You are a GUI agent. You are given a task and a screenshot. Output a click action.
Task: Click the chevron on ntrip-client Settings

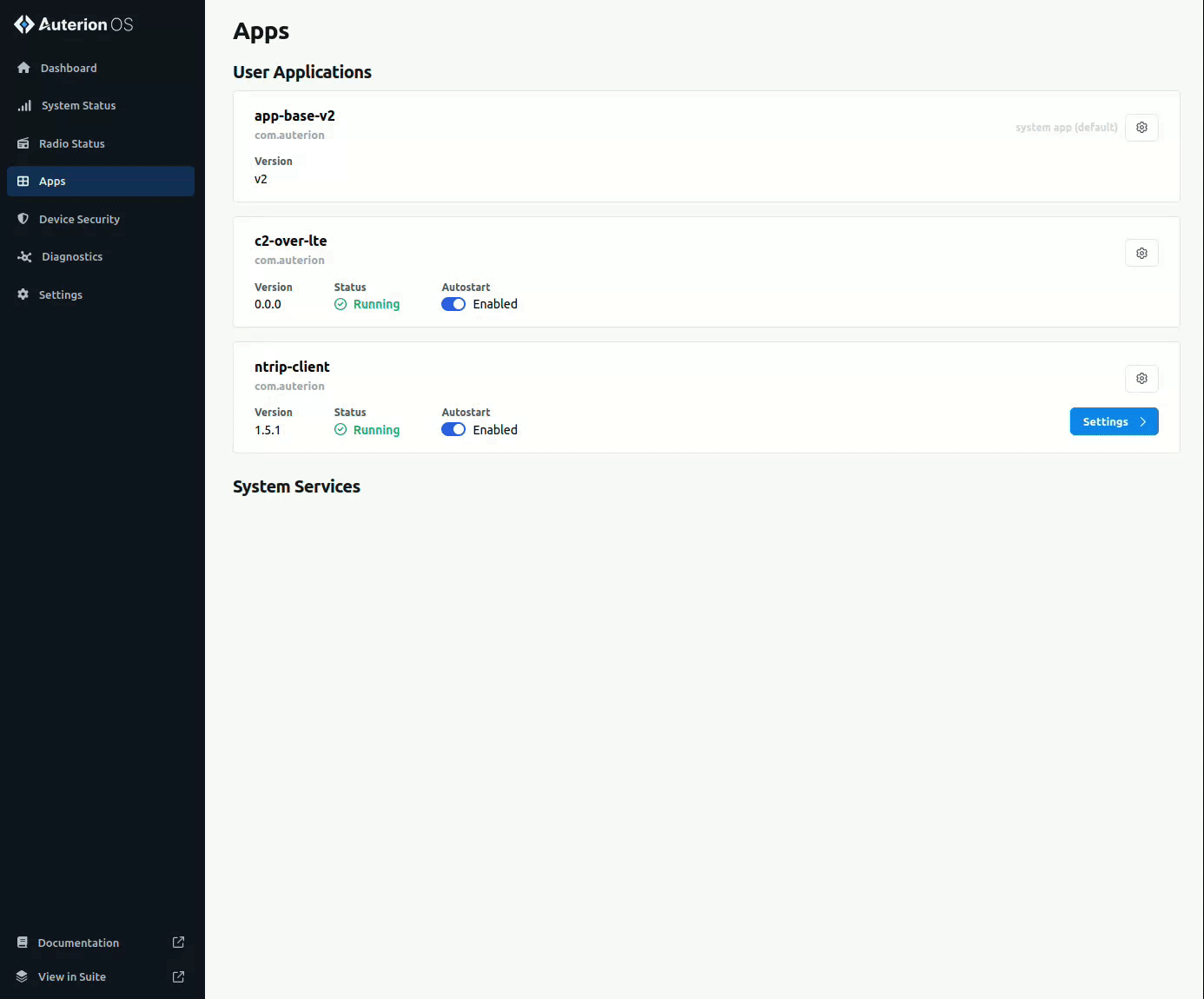1143,421
